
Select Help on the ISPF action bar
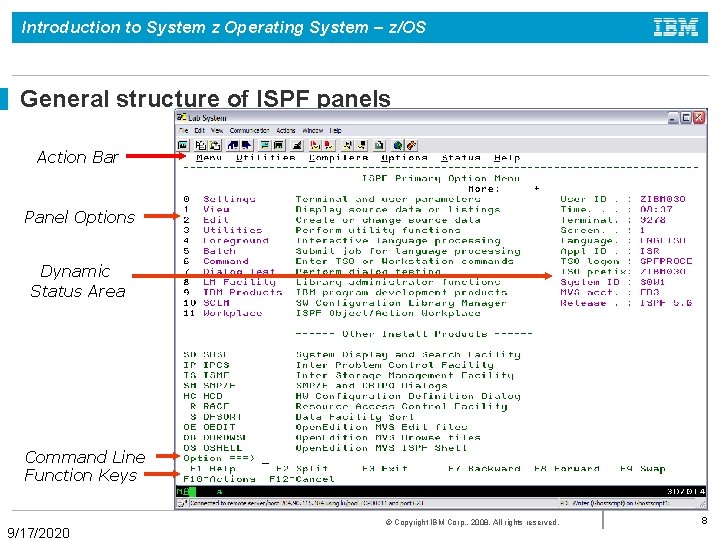pos(507,158)
